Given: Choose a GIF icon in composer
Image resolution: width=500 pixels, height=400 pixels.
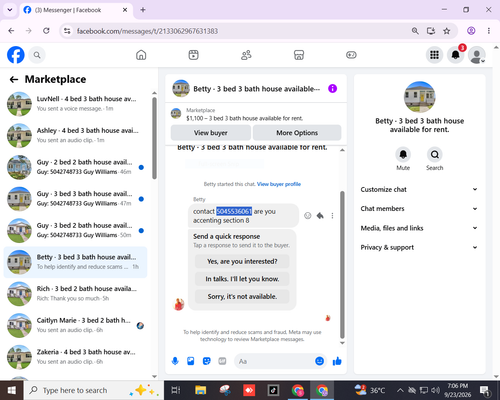Looking at the screenshot, I should tap(222, 361).
